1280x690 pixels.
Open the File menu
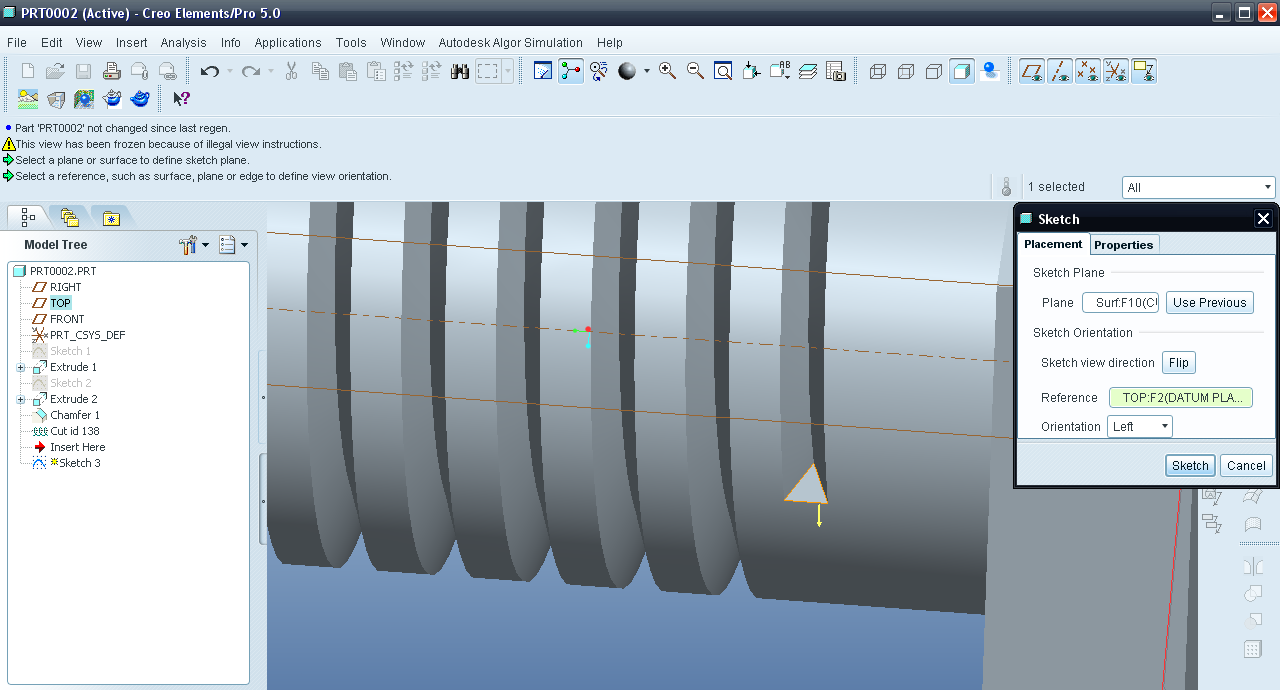click(17, 43)
